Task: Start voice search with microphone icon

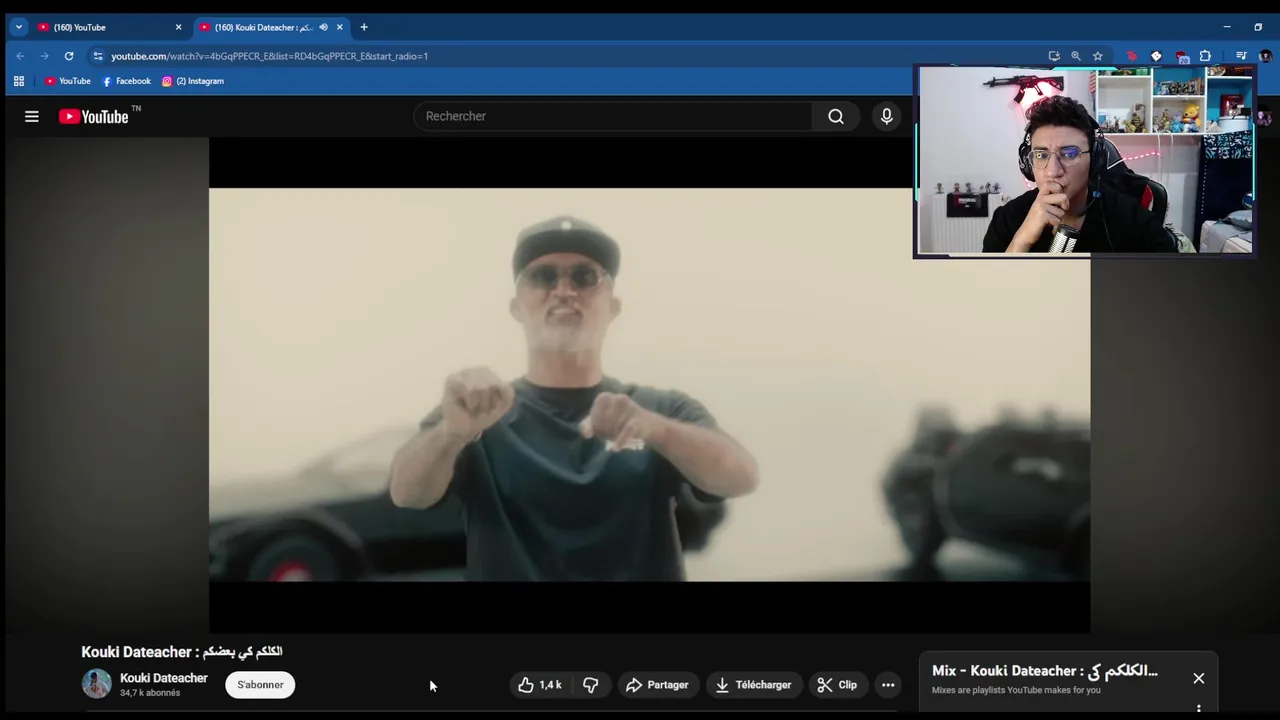Action: (886, 116)
